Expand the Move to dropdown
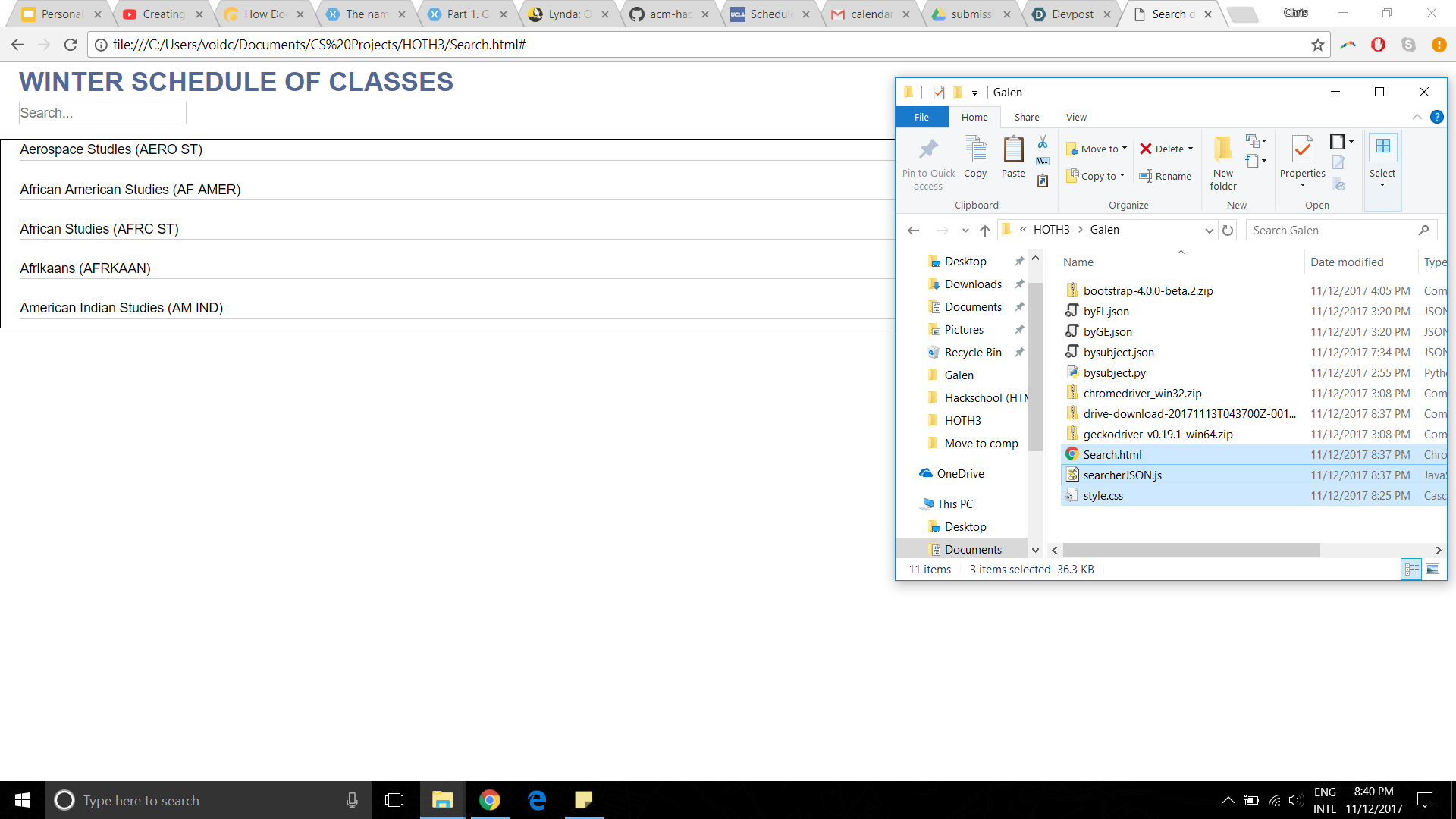1456x819 pixels. point(1125,149)
